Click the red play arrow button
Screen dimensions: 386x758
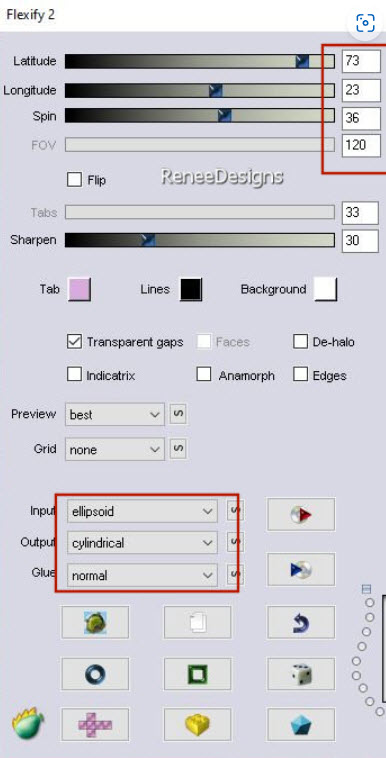300,514
